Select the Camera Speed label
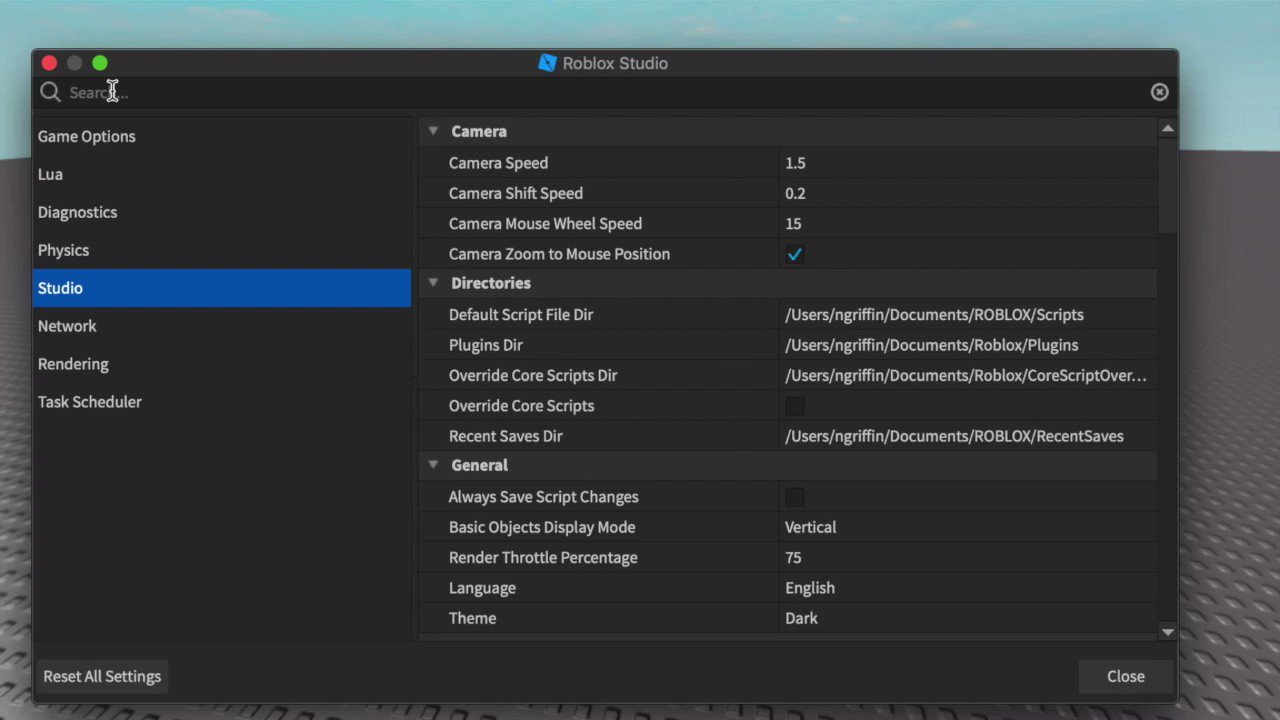The image size is (1280, 720). 498,163
